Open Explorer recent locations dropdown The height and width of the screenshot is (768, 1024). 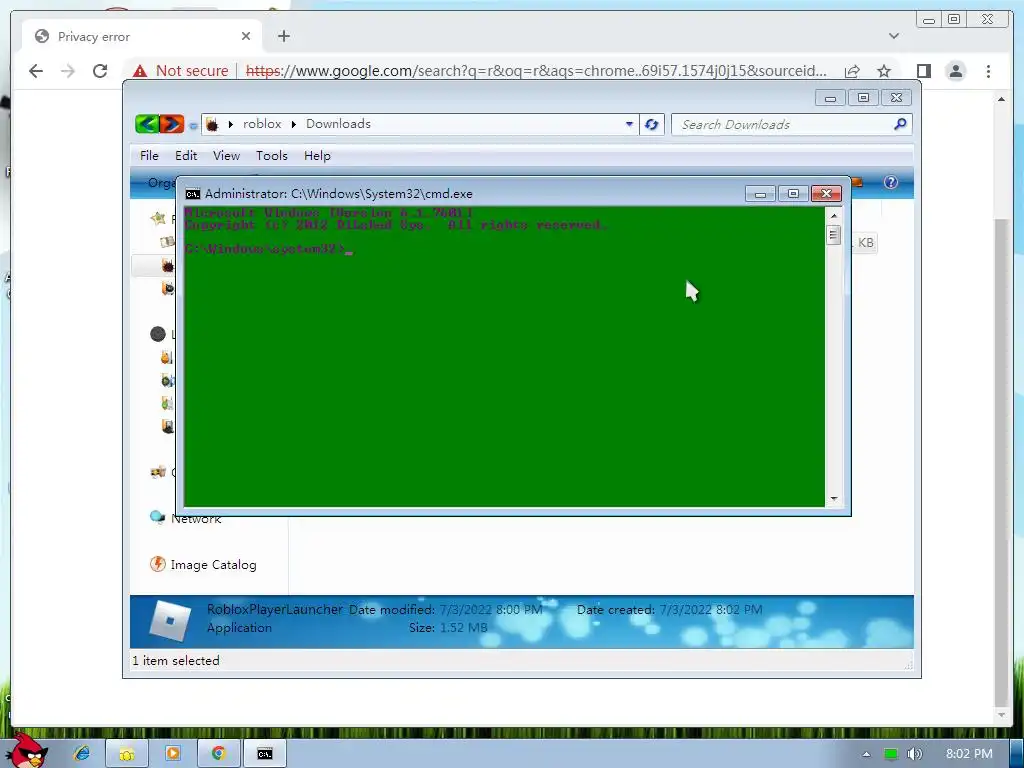193,125
